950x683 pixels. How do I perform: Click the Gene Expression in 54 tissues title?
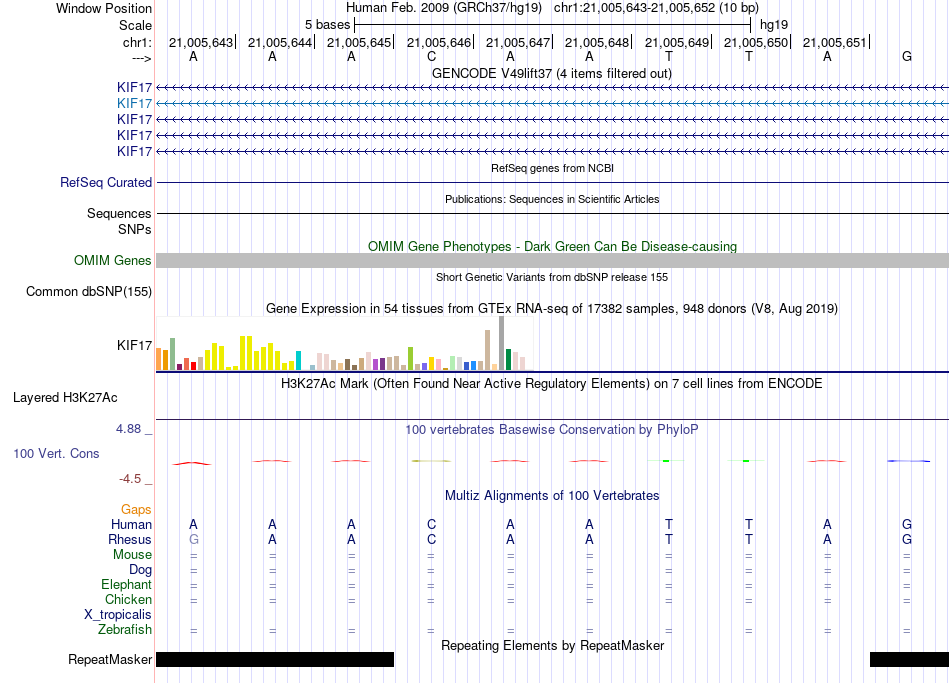[552, 308]
